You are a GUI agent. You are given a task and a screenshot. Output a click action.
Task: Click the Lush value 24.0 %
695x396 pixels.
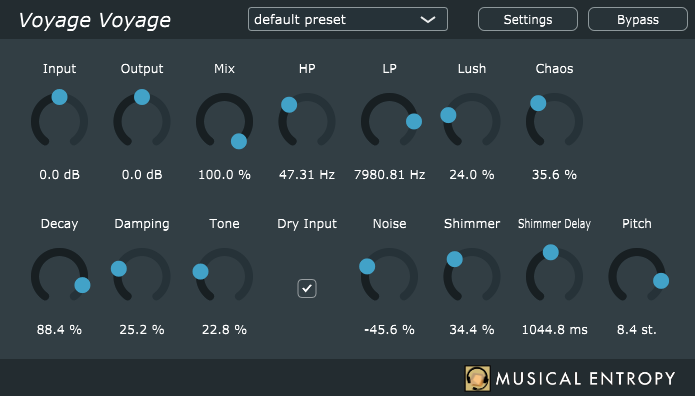click(x=472, y=175)
